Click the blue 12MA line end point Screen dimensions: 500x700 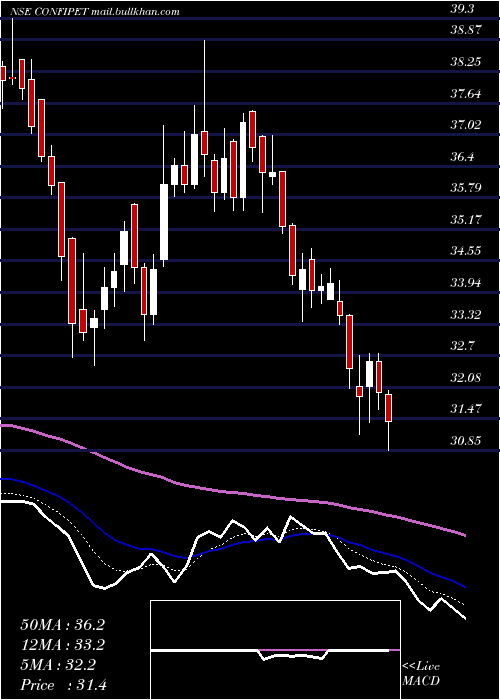[x=465, y=586]
